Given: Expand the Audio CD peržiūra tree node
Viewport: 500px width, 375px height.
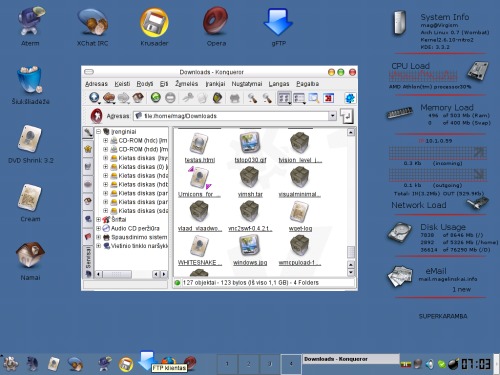Looking at the screenshot, I should click(99, 228).
